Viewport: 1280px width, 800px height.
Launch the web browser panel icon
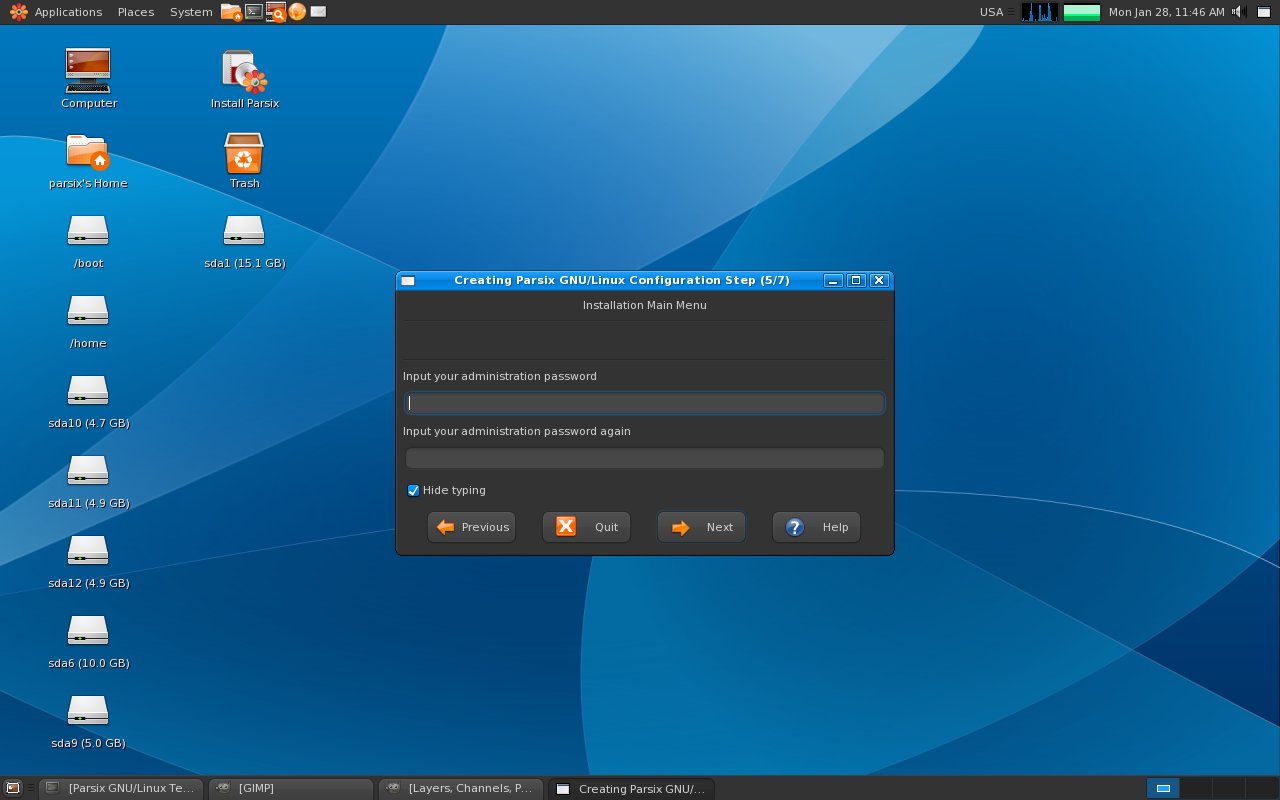[x=297, y=12]
